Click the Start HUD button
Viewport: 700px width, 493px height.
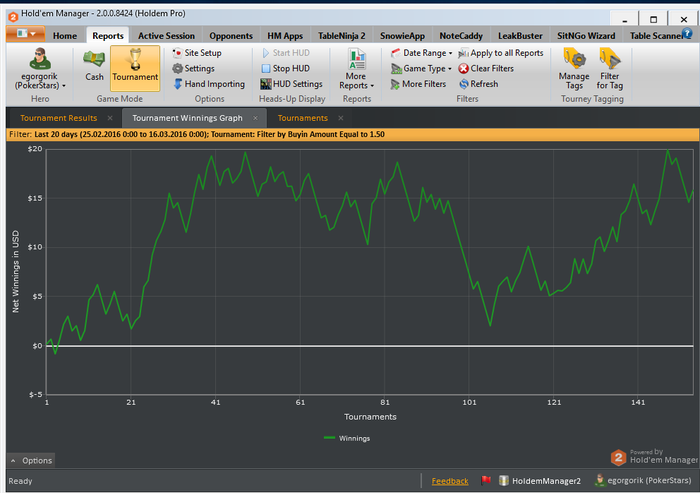click(x=286, y=53)
